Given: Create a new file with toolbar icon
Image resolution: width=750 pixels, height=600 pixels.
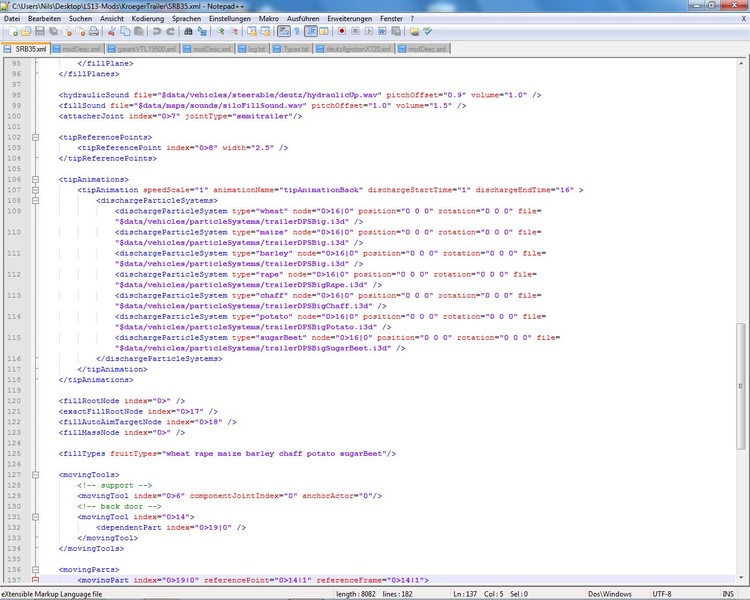Looking at the screenshot, I should 13,32.
